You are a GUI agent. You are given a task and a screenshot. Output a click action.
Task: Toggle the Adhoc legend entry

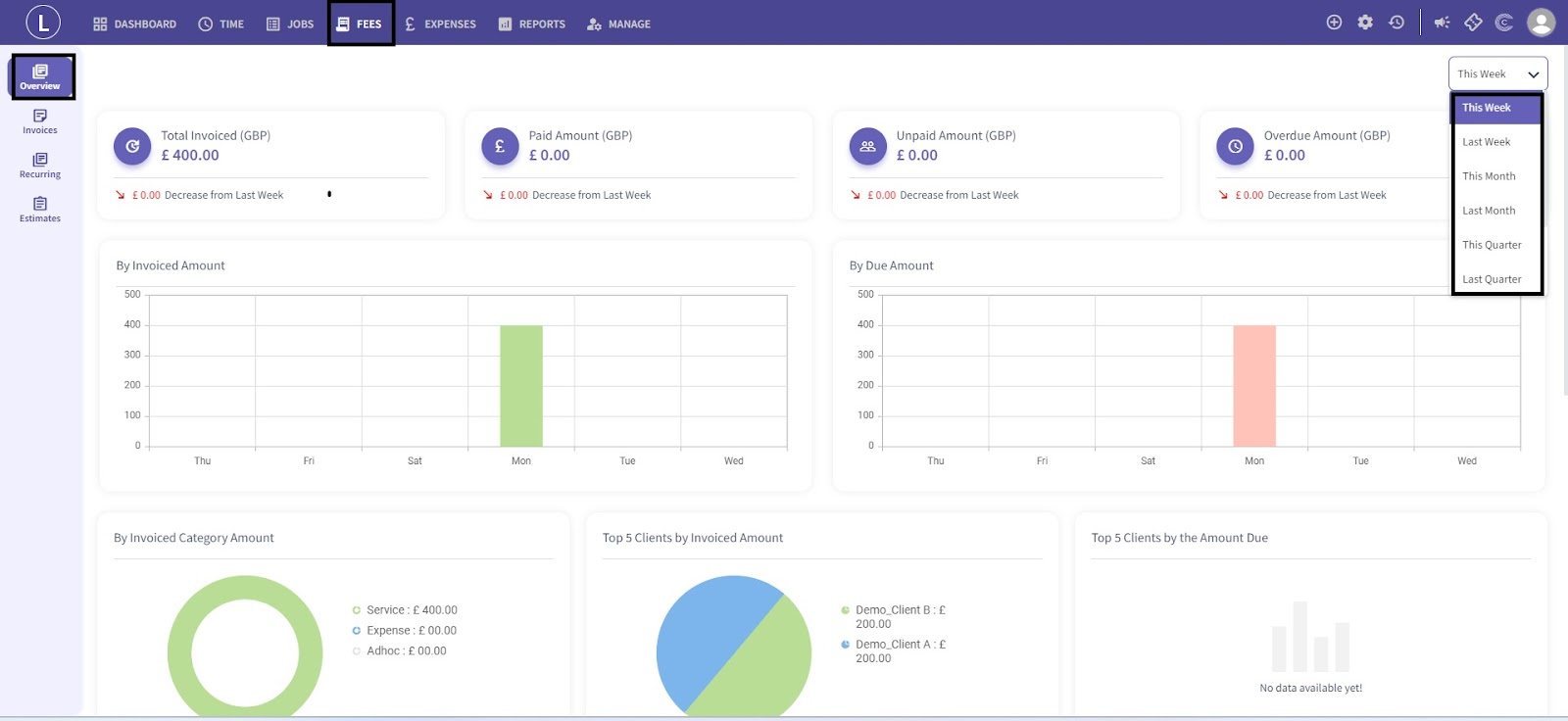[399, 650]
